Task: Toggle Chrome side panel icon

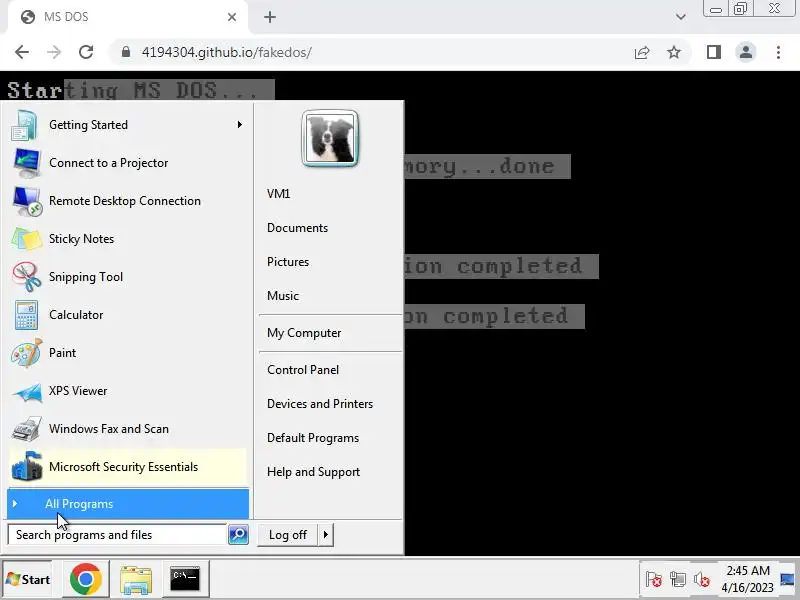Action: 714,52
